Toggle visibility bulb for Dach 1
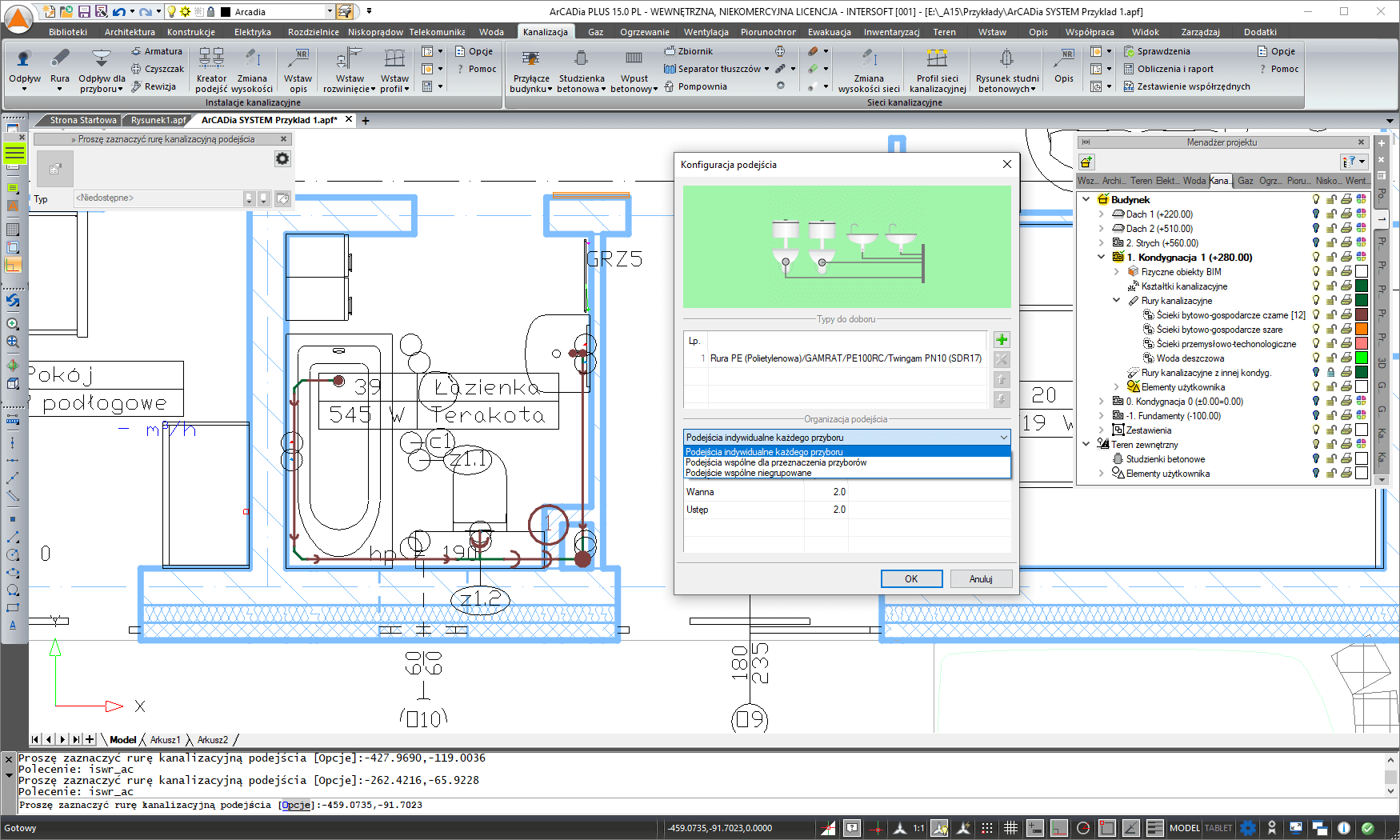This screenshot has width=1400, height=840. (1316, 214)
